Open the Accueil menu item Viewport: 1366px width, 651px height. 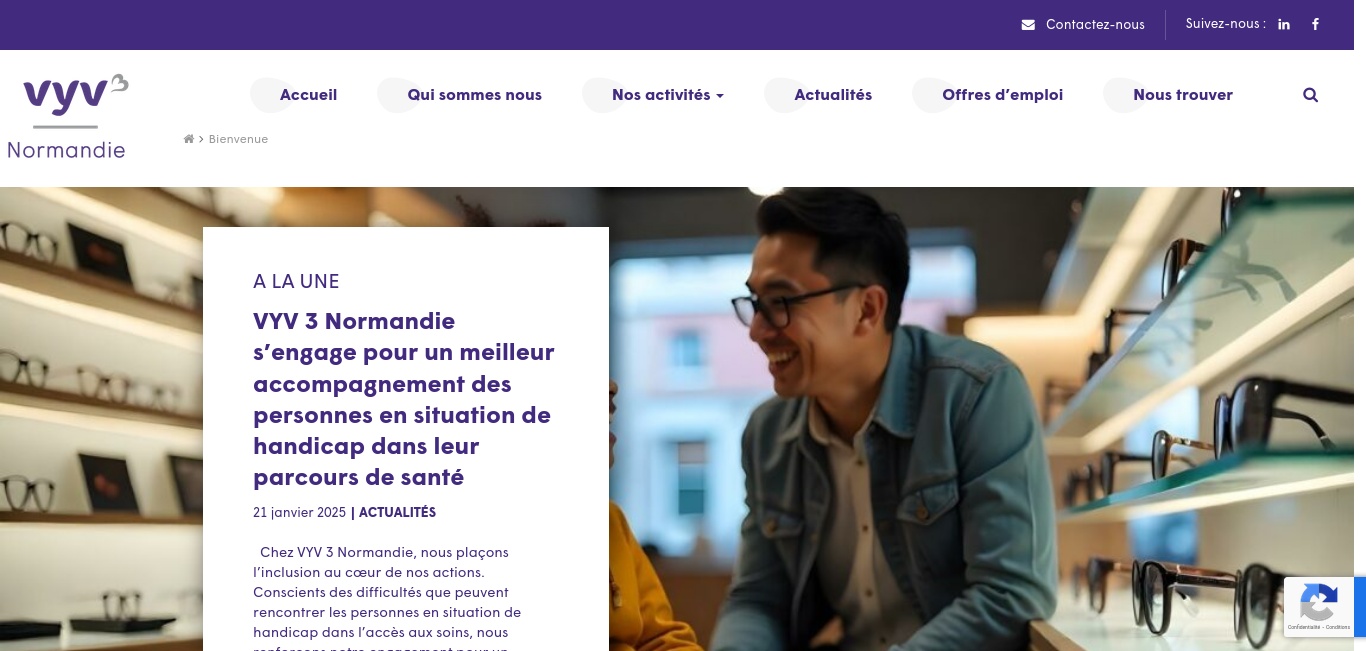click(308, 95)
